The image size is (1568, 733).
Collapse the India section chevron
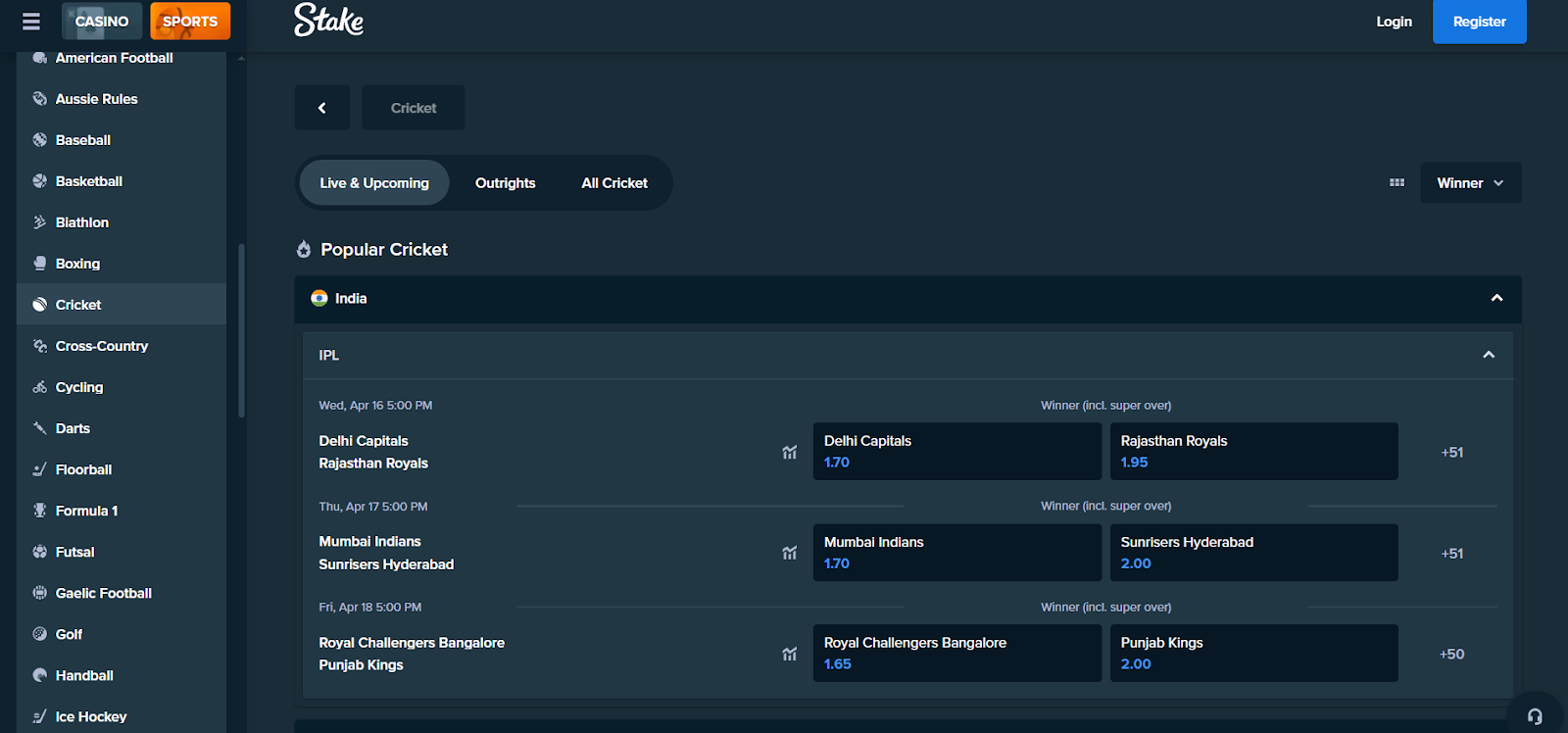(x=1496, y=298)
